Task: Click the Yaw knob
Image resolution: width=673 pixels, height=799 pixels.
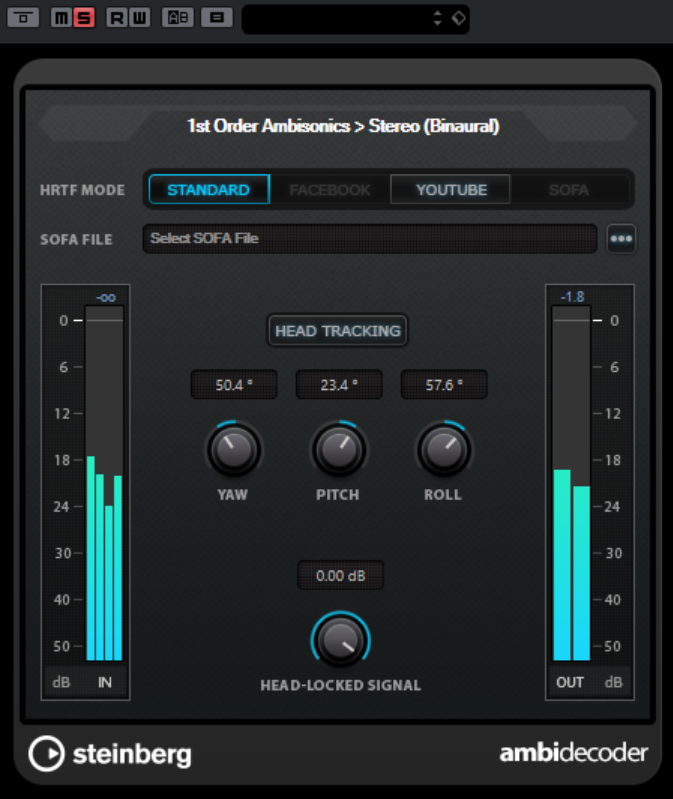Action: [x=233, y=450]
